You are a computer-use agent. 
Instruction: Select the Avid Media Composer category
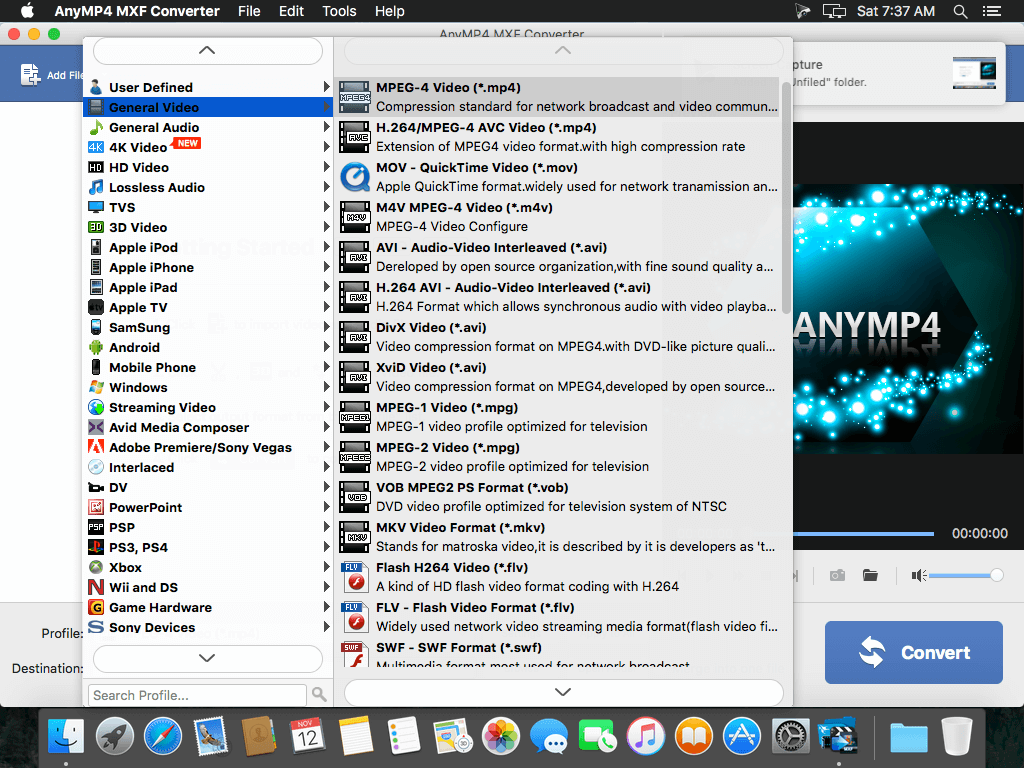click(x=208, y=427)
